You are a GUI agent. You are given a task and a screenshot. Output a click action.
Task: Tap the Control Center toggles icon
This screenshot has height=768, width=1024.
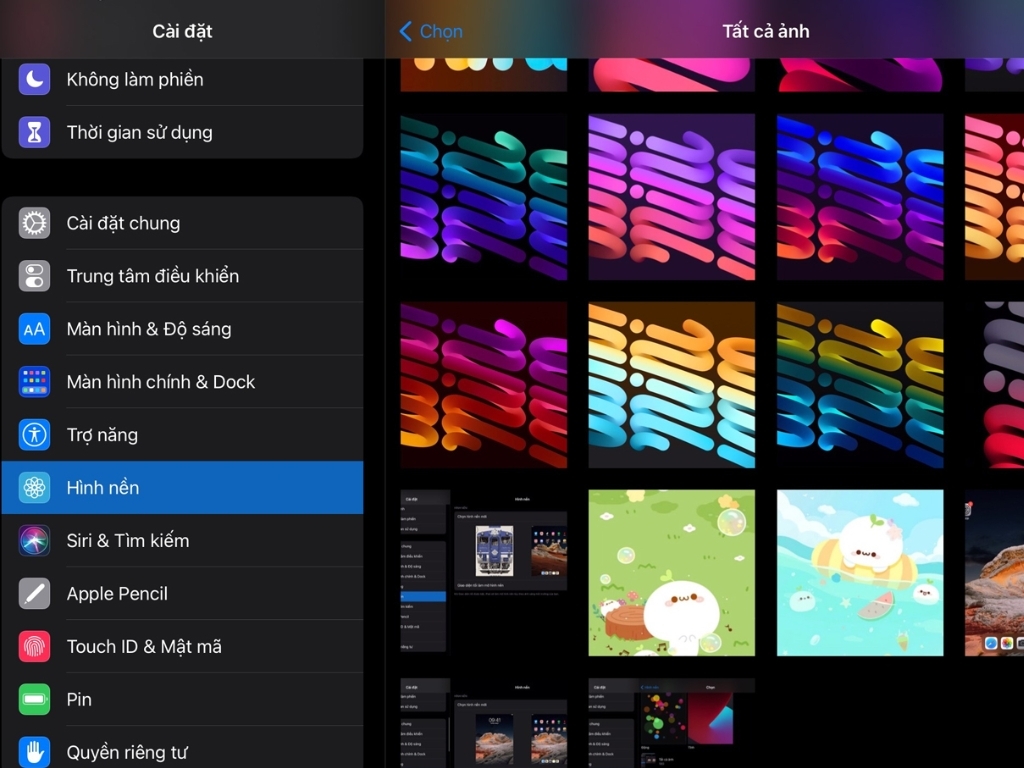pos(34,276)
